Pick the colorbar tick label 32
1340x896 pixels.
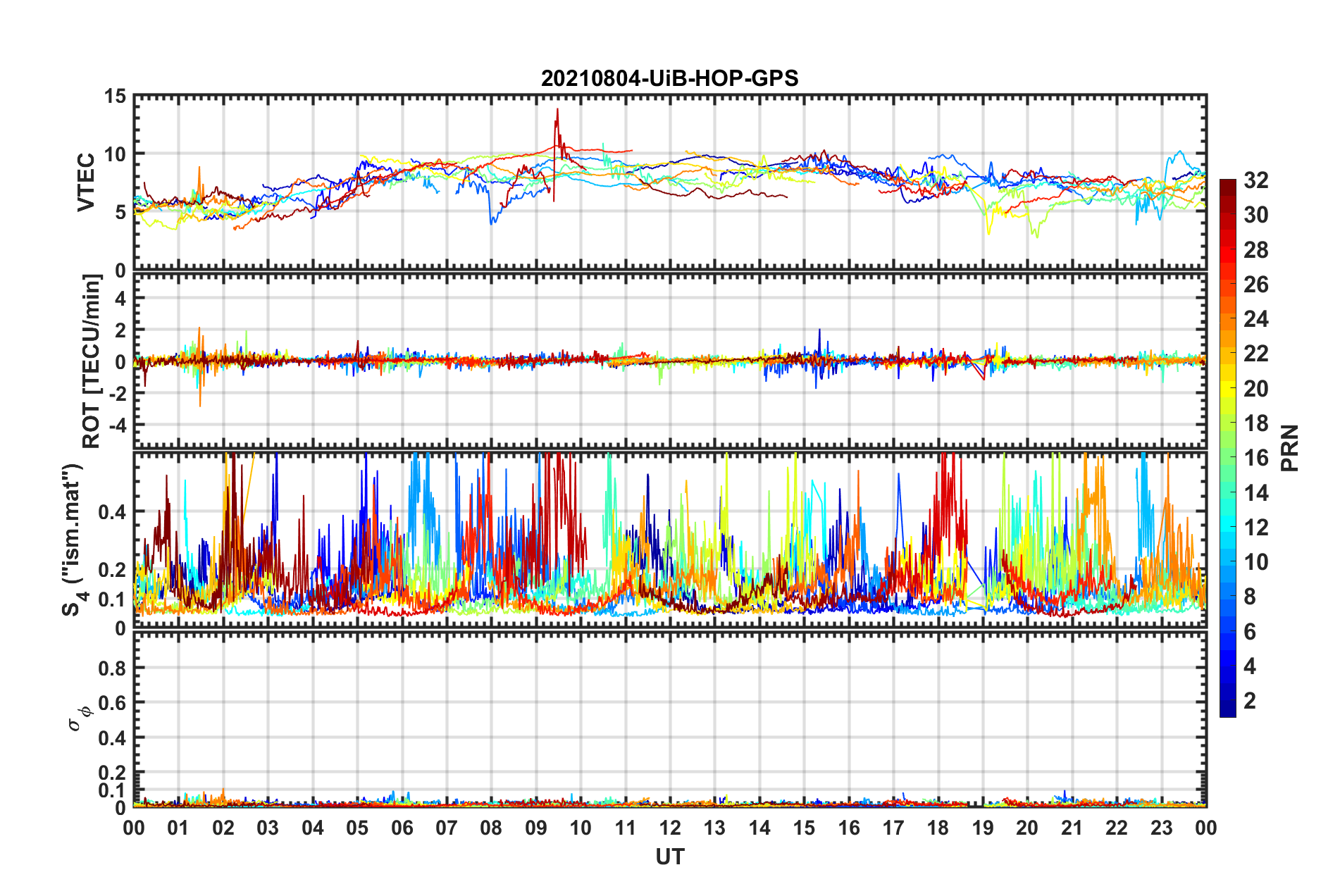point(1255,180)
